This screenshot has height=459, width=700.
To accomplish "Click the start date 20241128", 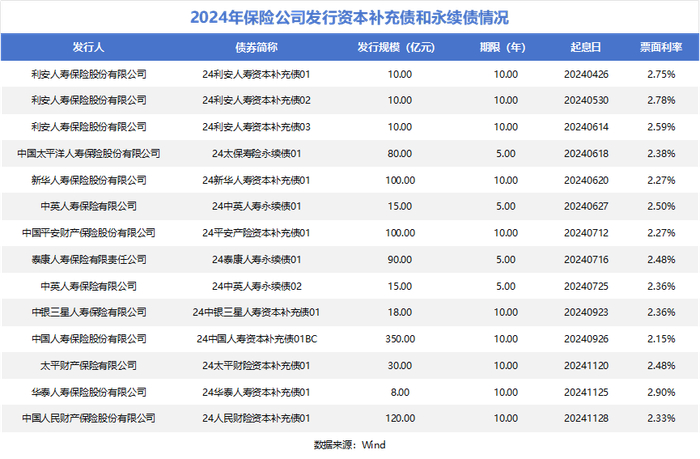I will [586, 418].
